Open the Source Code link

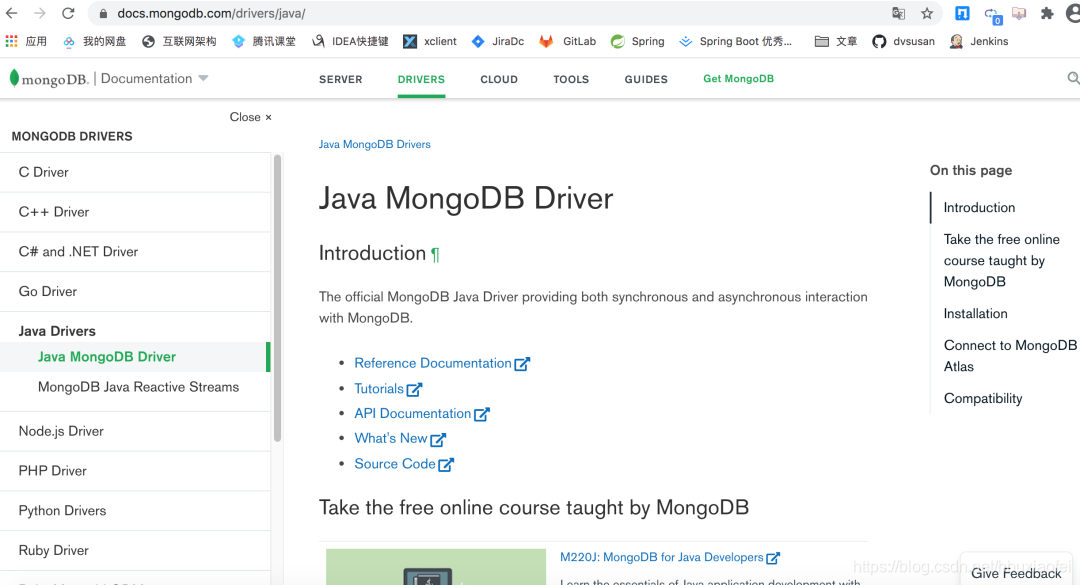pyautogui.click(x=395, y=464)
